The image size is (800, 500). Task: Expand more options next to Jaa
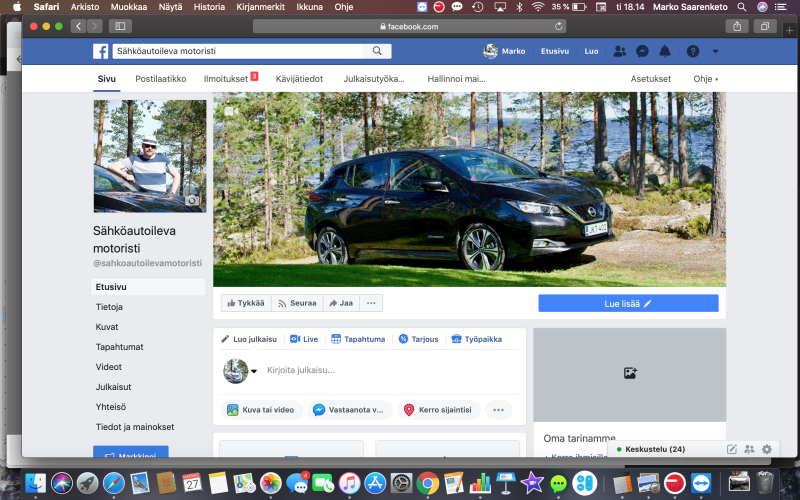[371, 303]
